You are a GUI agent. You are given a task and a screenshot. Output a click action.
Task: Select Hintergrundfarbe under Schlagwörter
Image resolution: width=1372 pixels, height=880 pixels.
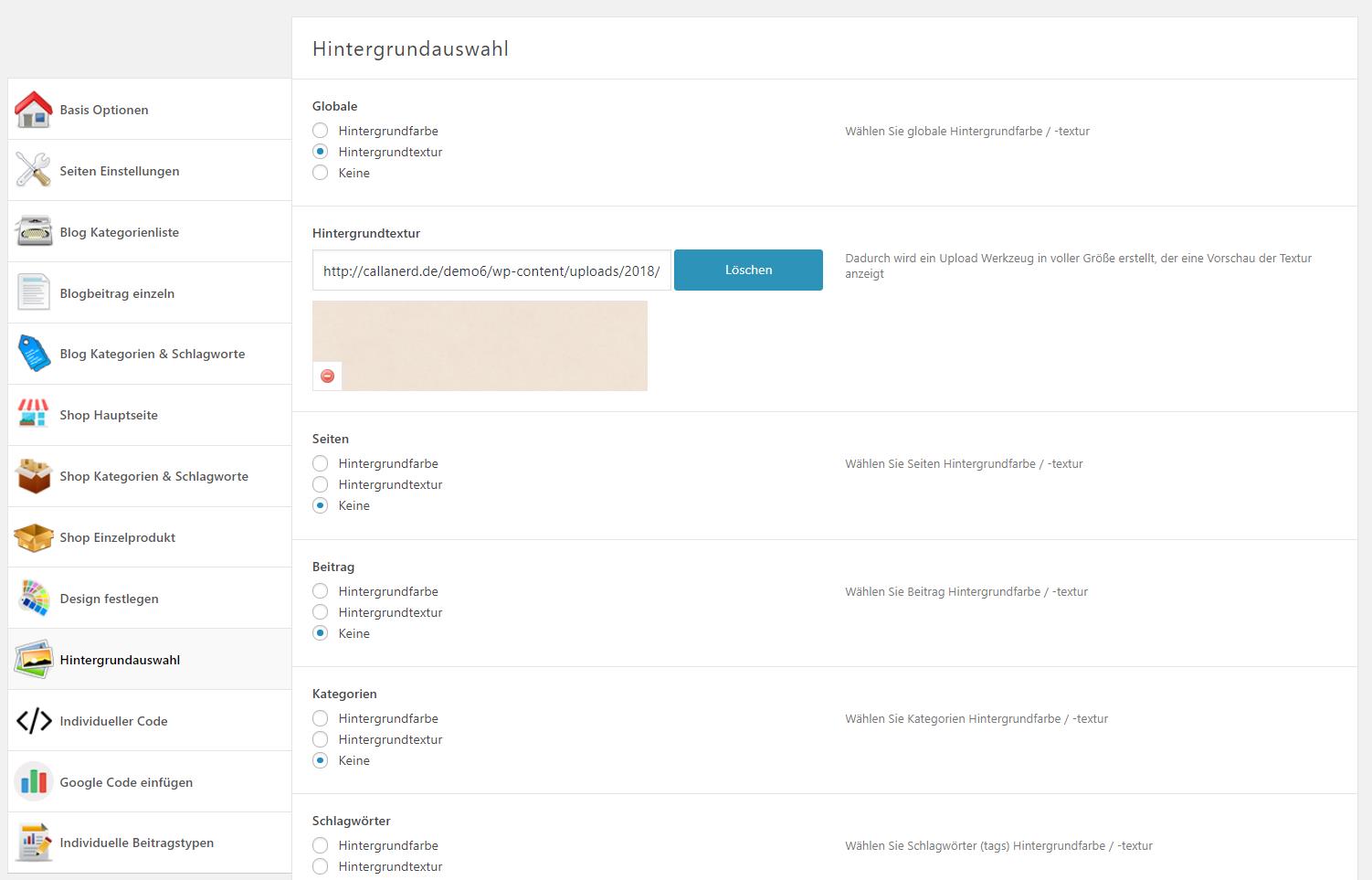point(321,845)
